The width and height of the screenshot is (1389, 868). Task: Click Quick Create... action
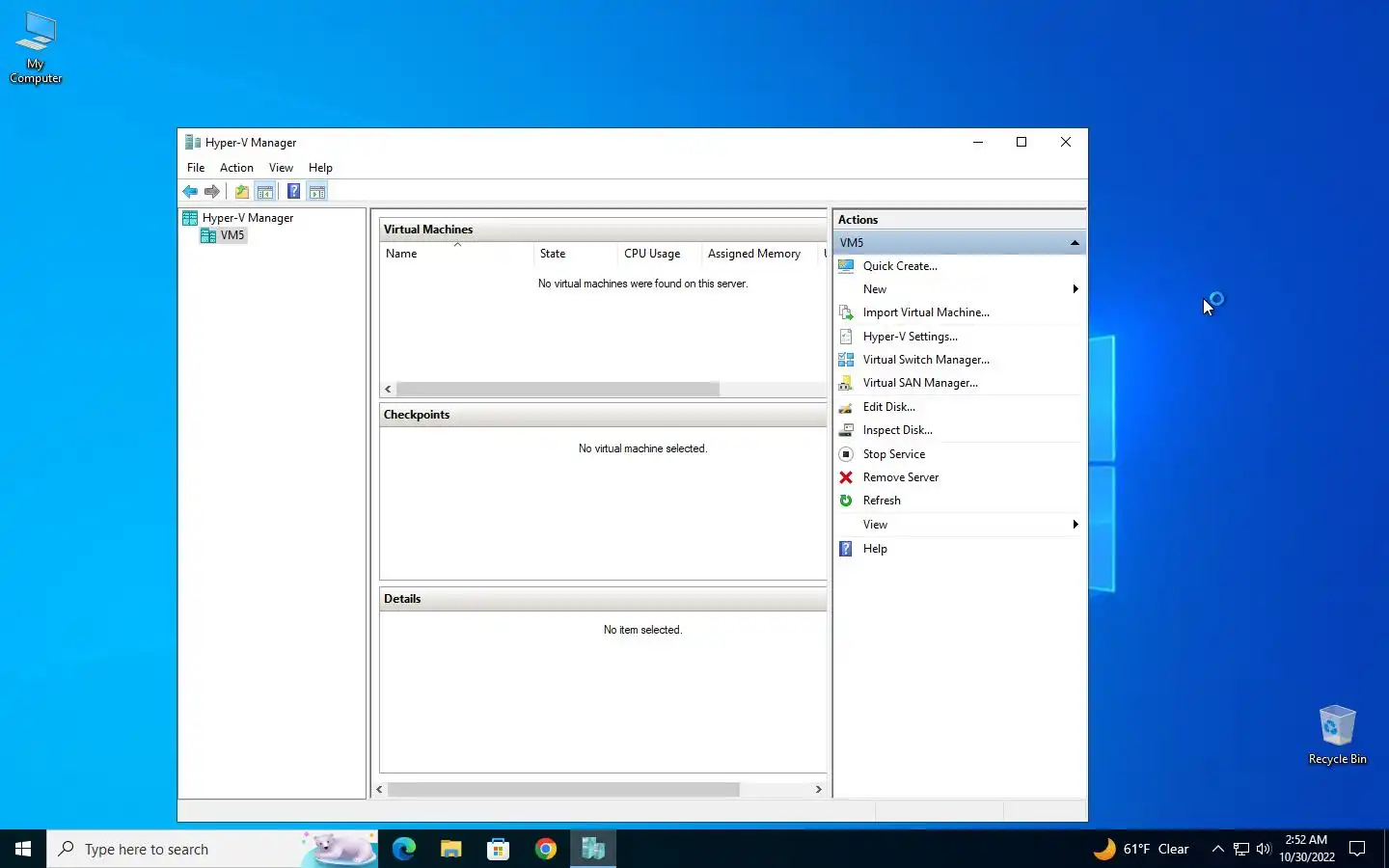[900, 266]
